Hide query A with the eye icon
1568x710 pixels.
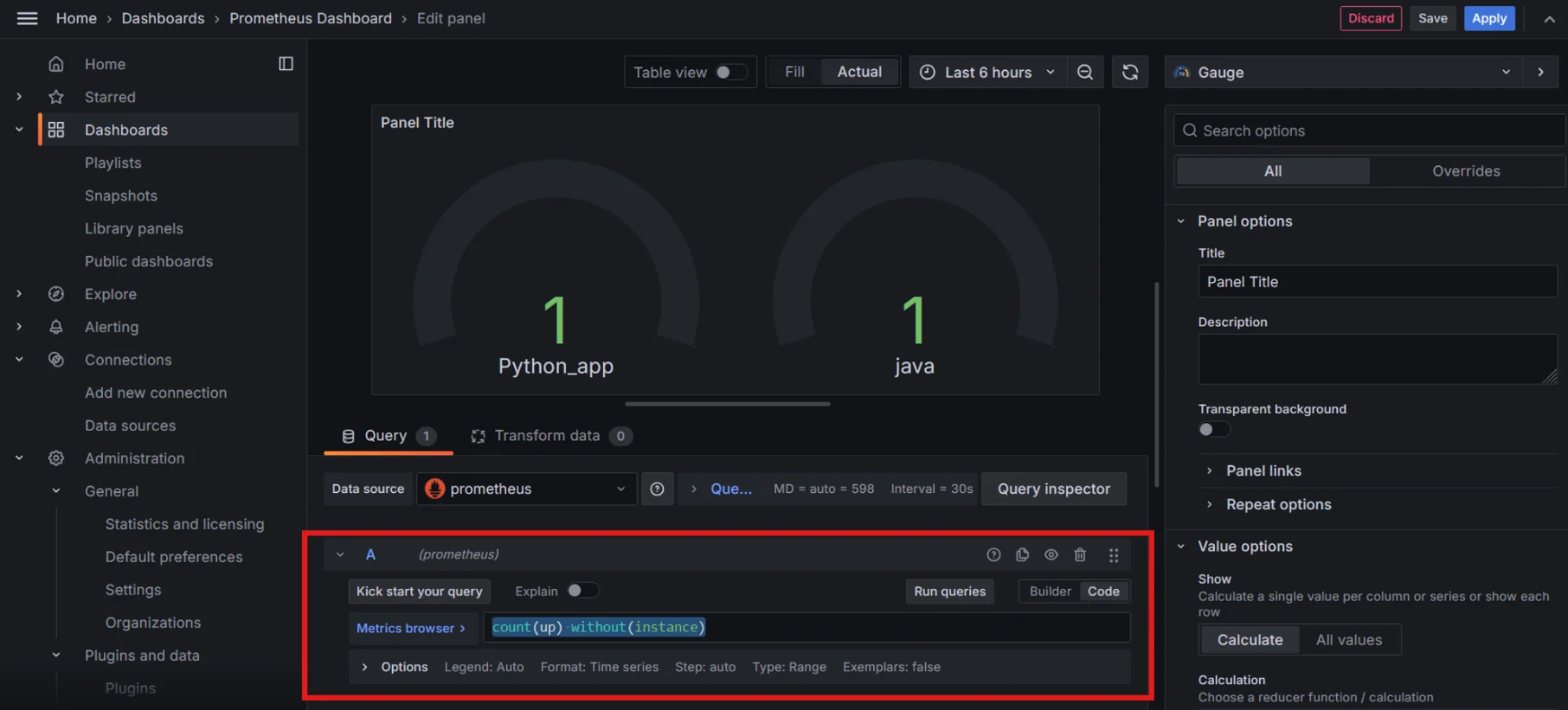point(1051,555)
